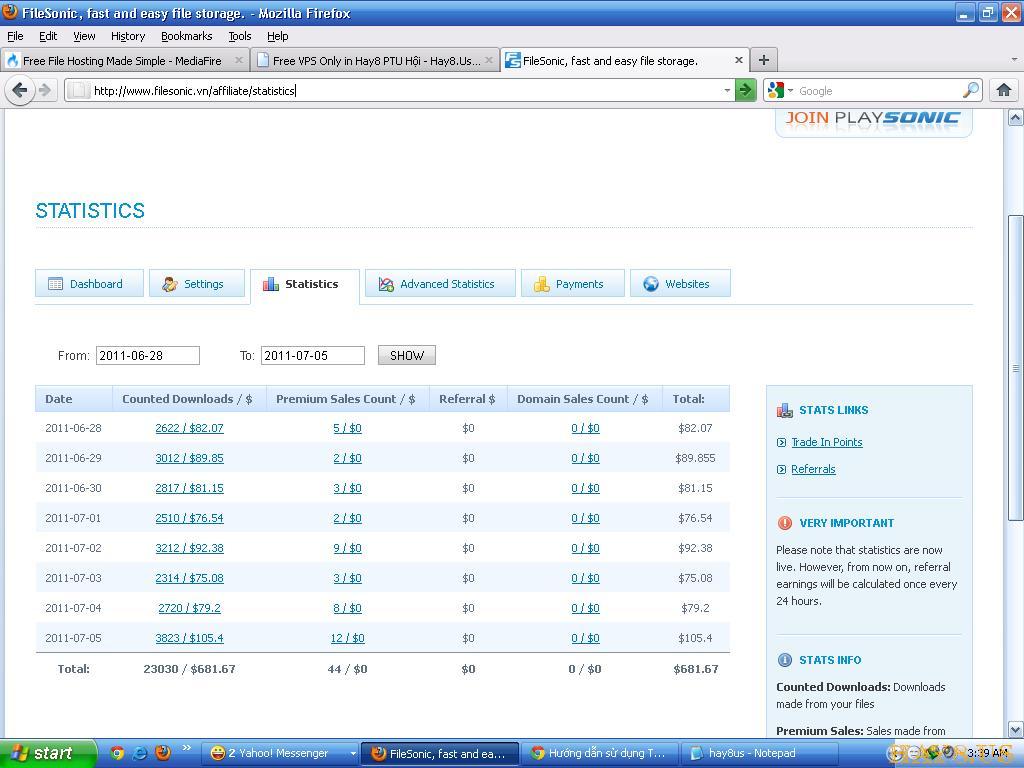Open the address bar history dropdown arrow
The width and height of the screenshot is (1024, 768).
727,90
